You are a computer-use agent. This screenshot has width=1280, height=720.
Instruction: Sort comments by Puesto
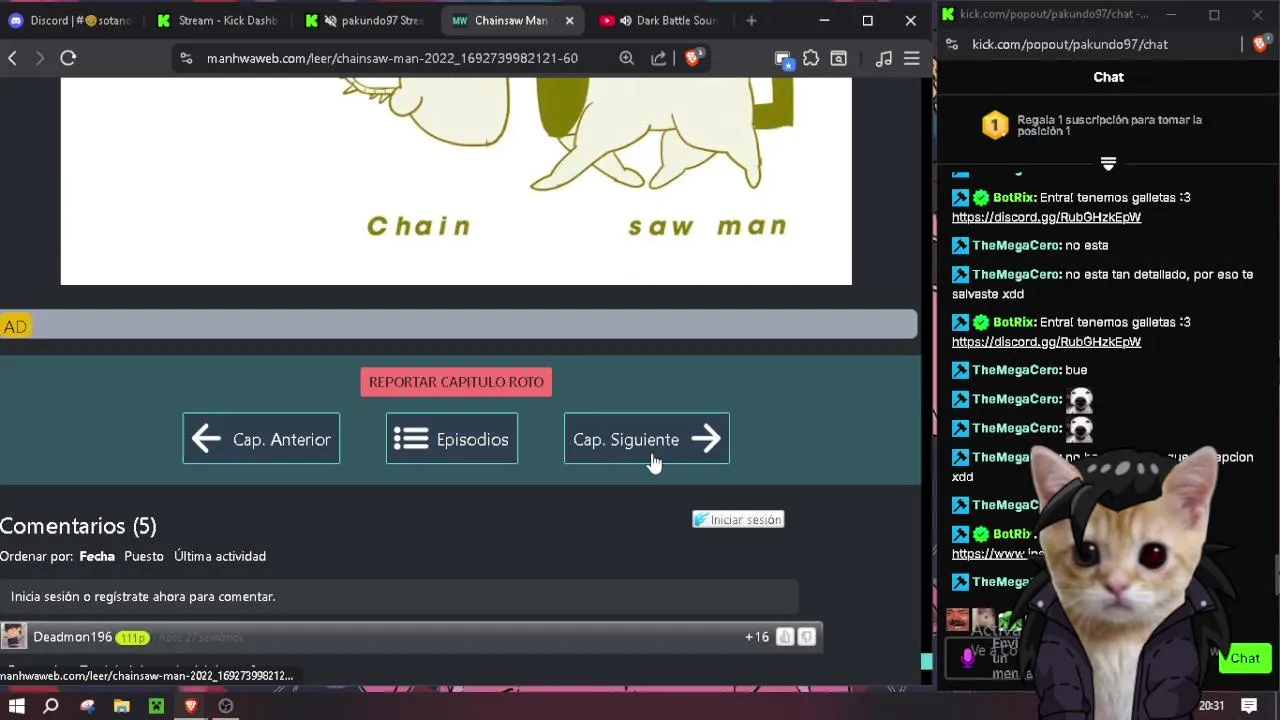[x=144, y=556]
